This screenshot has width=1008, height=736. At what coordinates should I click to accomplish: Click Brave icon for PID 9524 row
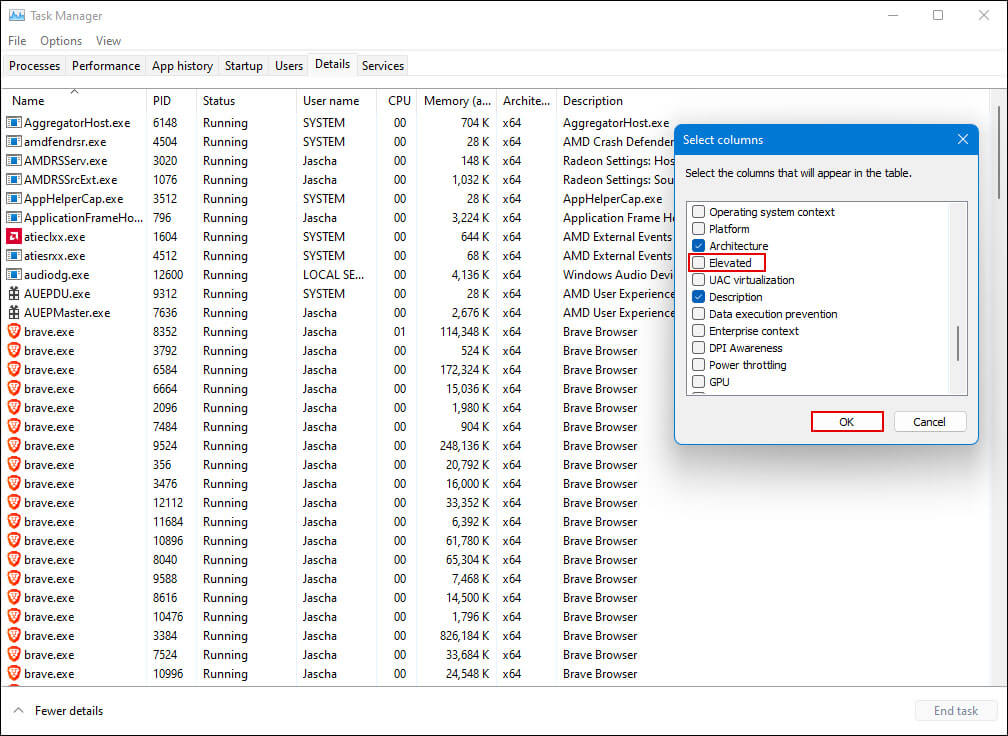pos(14,445)
